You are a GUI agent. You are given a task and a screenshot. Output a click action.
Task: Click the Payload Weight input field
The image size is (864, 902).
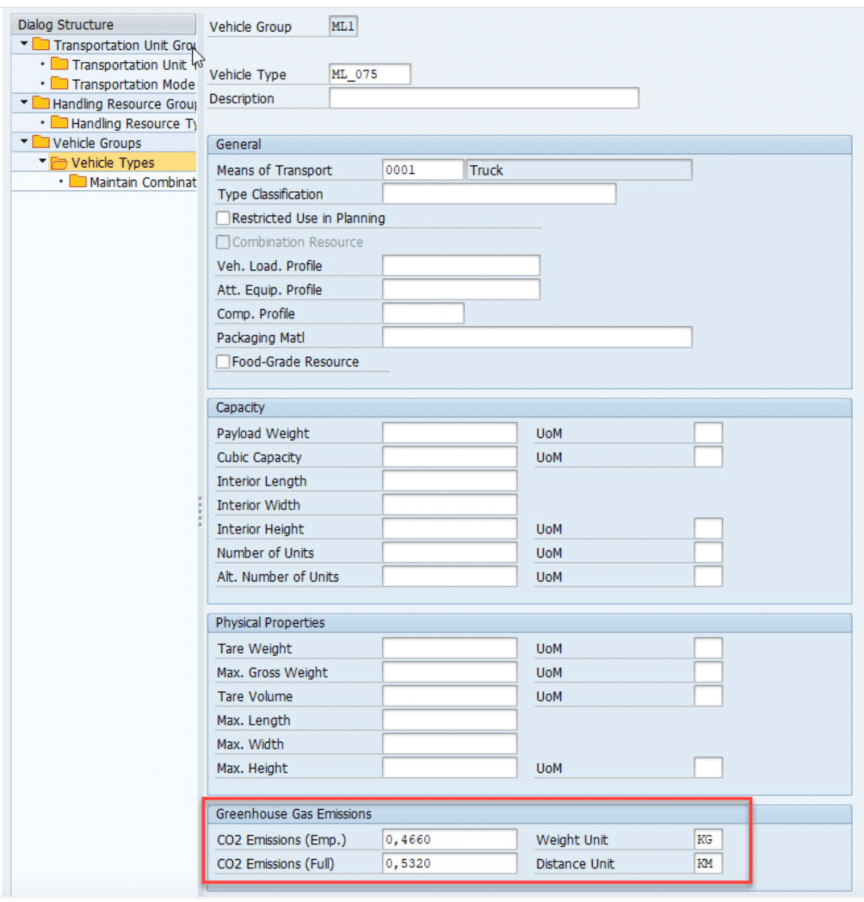449,433
